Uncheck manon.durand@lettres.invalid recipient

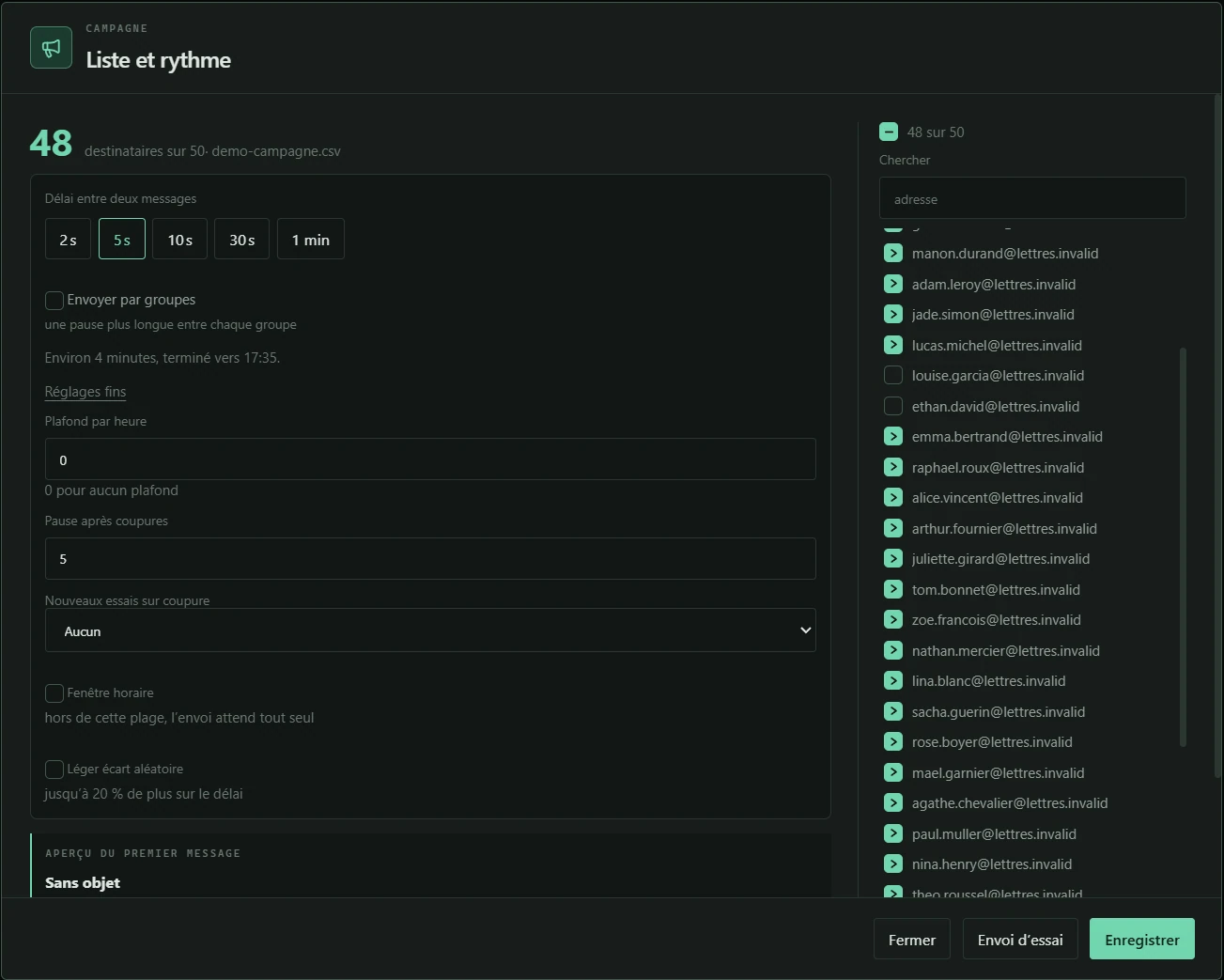tap(893, 254)
